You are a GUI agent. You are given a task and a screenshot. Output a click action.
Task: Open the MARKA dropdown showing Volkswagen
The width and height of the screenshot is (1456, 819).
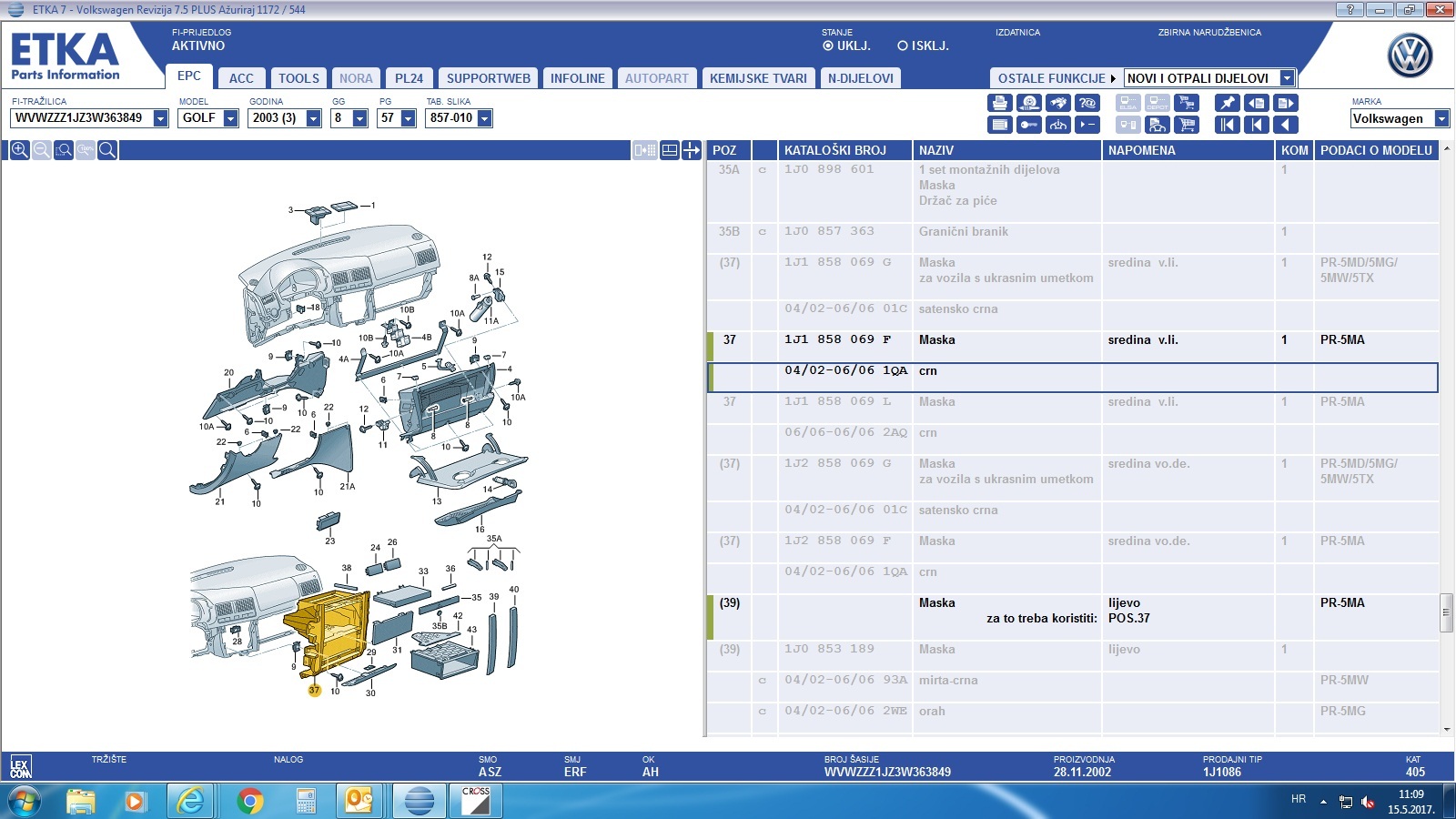(x=1441, y=118)
